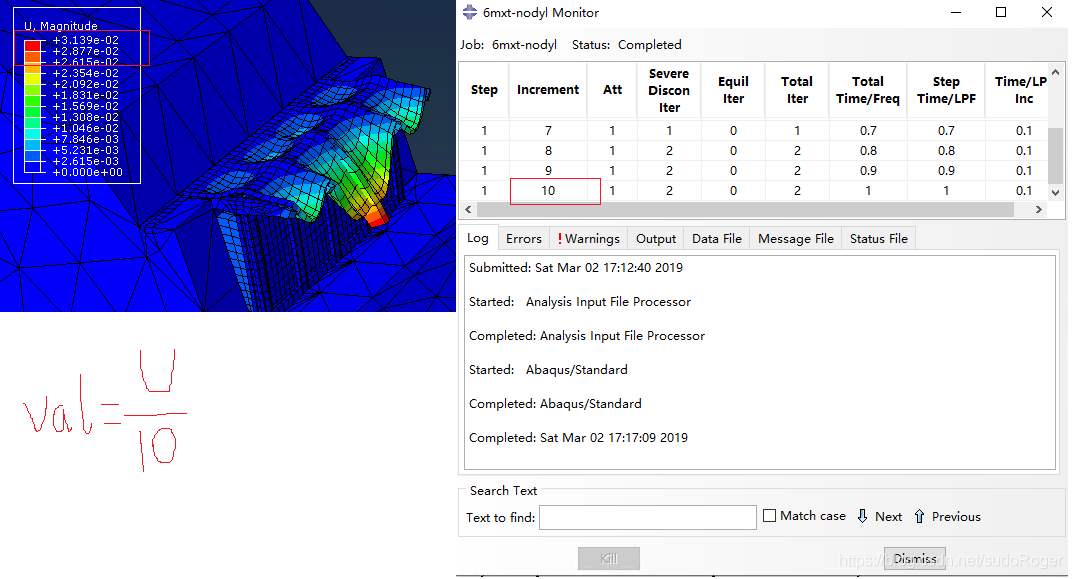Click the horizontal scrollbar right arrow
The height and width of the screenshot is (579, 1073).
[1039, 210]
